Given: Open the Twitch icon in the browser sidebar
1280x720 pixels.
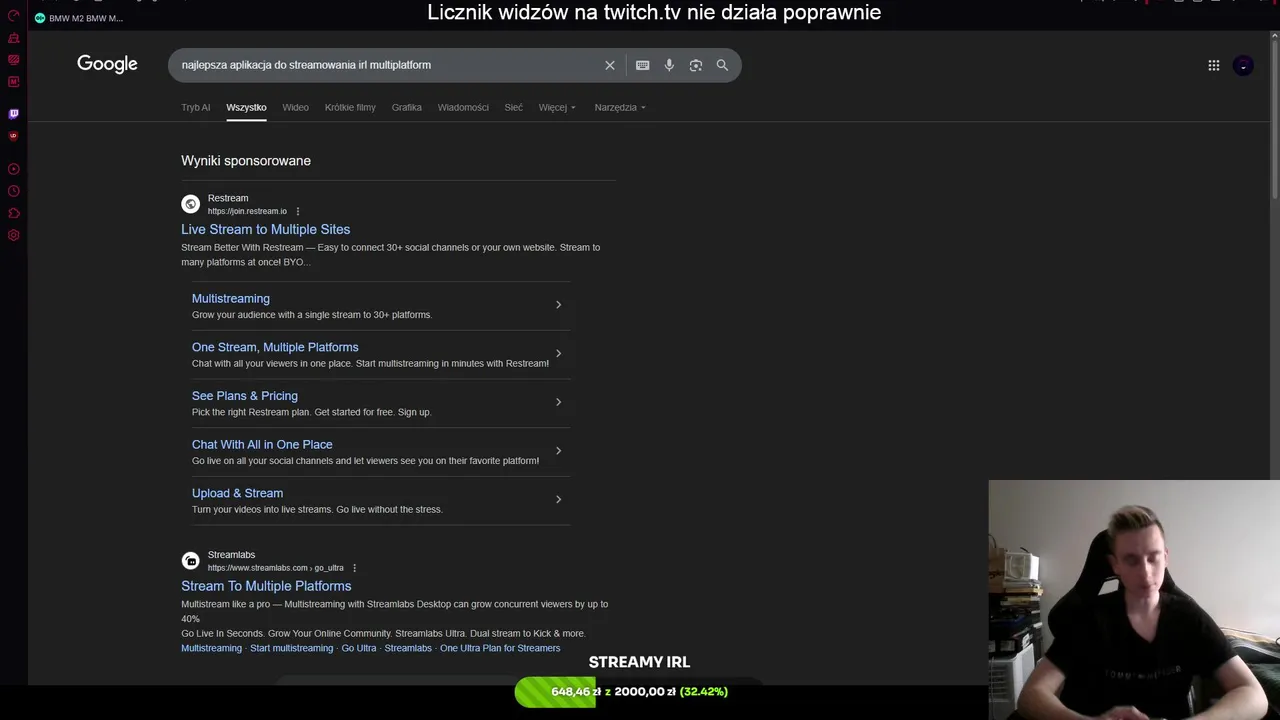Looking at the screenshot, I should [13, 114].
